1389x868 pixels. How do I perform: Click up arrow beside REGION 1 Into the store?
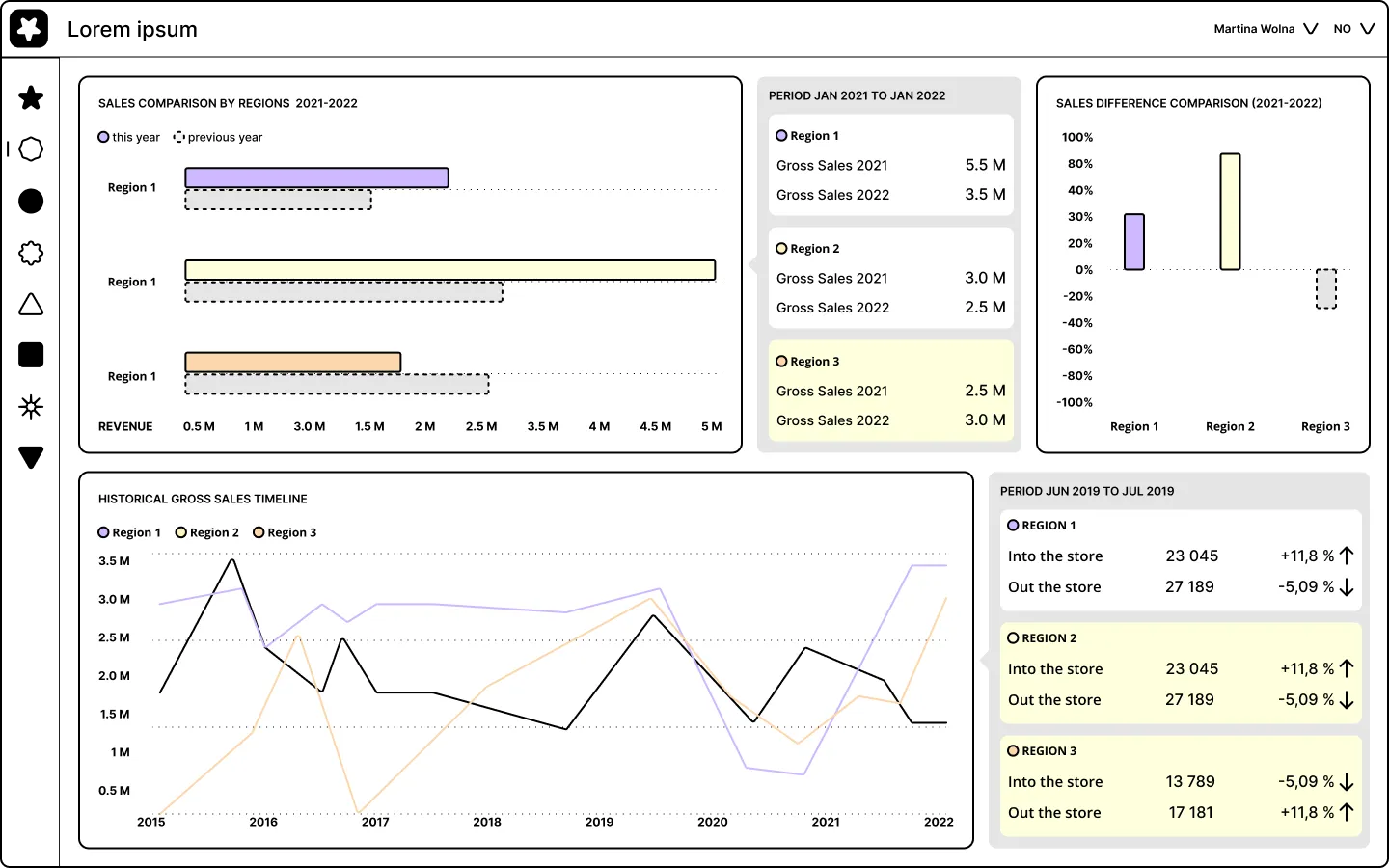point(1347,556)
